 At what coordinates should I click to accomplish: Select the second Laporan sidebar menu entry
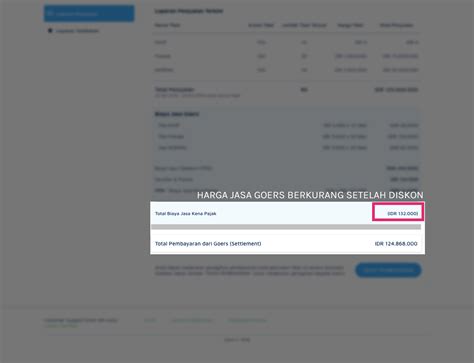[x=77, y=31]
